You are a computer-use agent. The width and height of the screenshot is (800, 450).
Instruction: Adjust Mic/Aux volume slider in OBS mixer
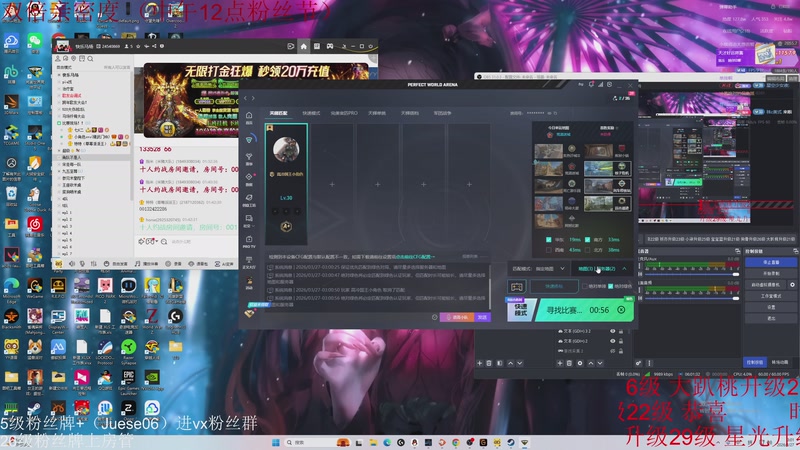coord(692,274)
